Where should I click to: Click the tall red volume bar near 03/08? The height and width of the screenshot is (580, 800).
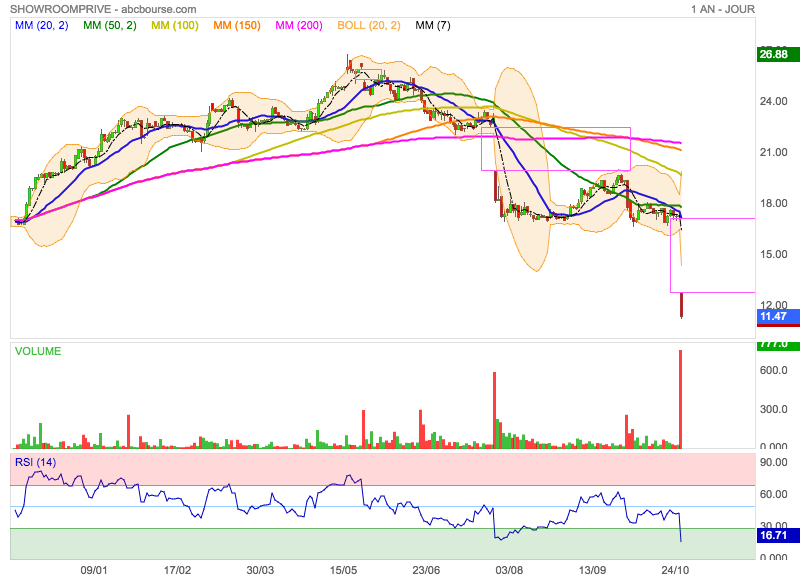click(x=494, y=410)
